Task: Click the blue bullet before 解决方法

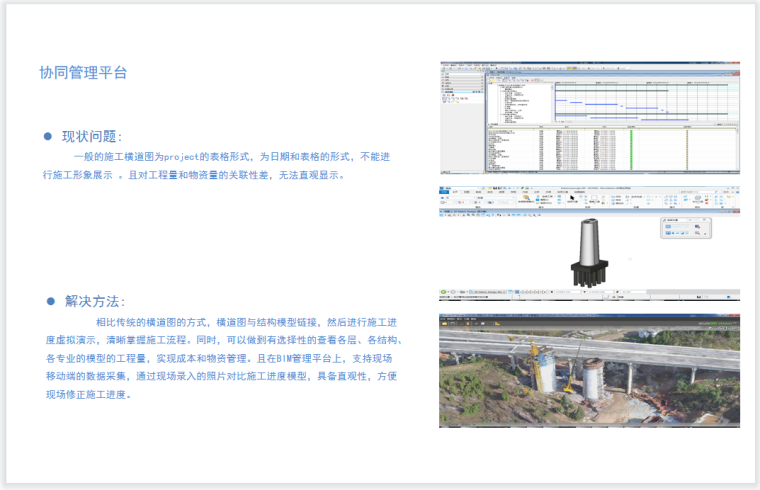Action: pos(48,300)
